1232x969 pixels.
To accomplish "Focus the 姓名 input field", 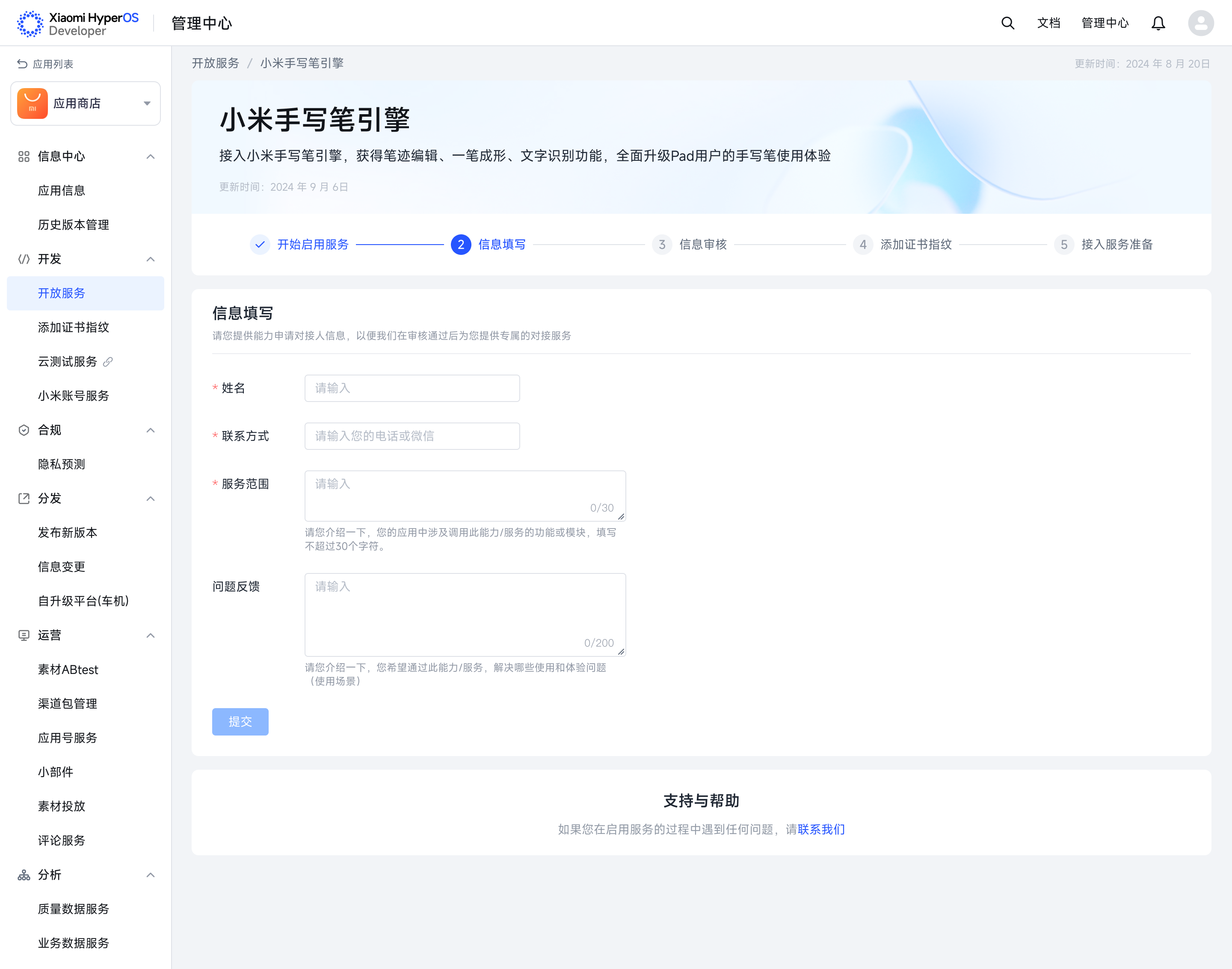I will (412, 388).
